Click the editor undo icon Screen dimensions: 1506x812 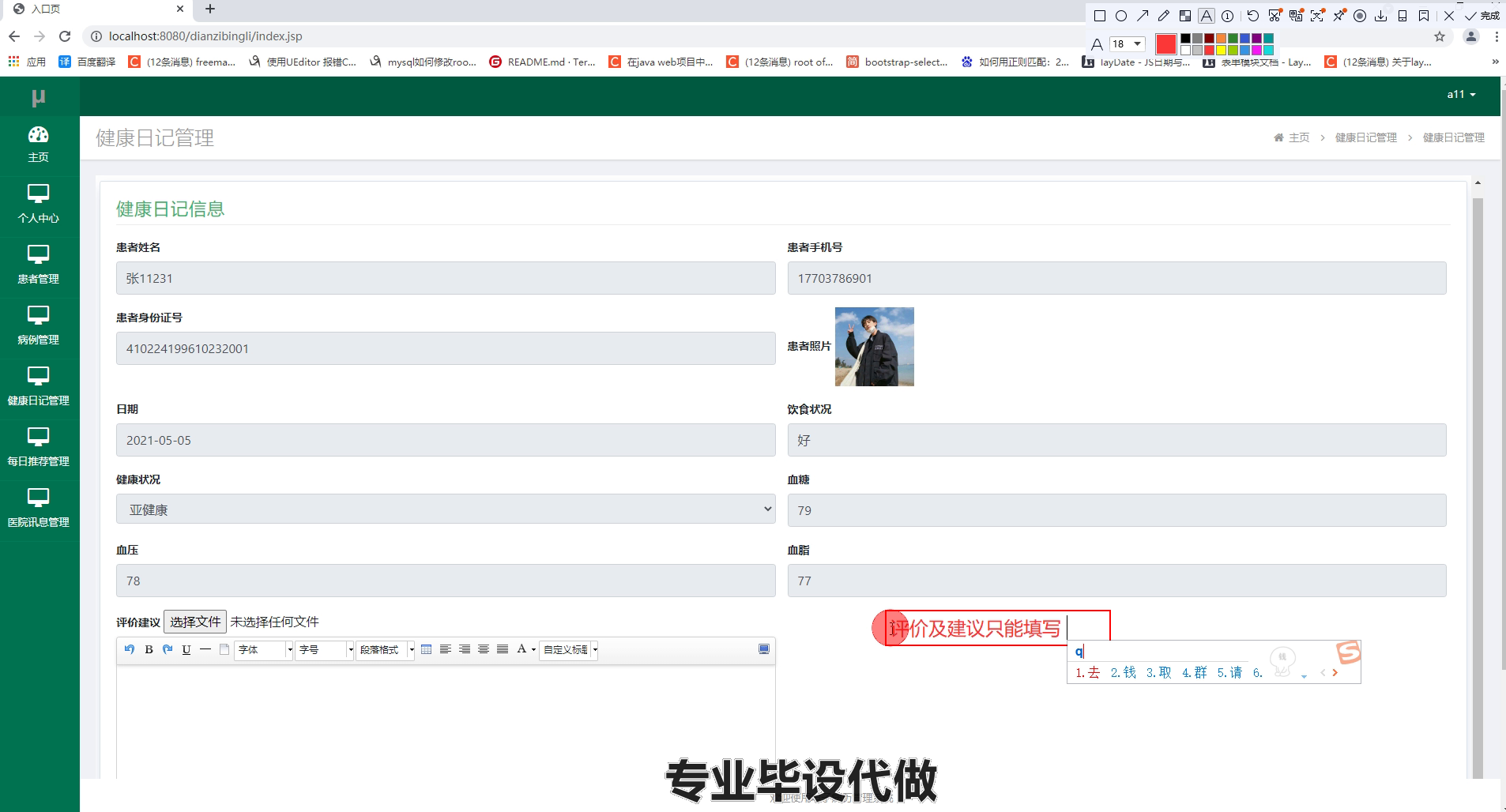(x=130, y=649)
